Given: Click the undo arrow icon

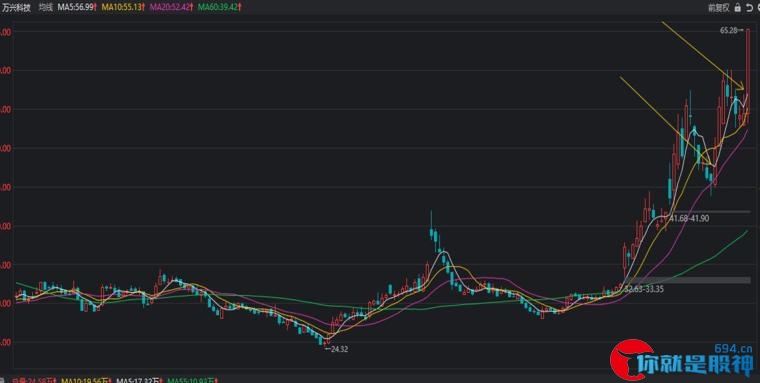Looking at the screenshot, I should 748,7.
